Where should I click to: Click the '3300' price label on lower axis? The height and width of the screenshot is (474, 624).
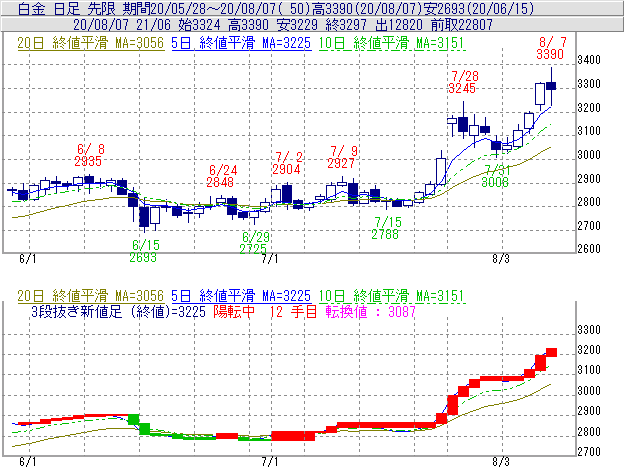(x=589, y=330)
